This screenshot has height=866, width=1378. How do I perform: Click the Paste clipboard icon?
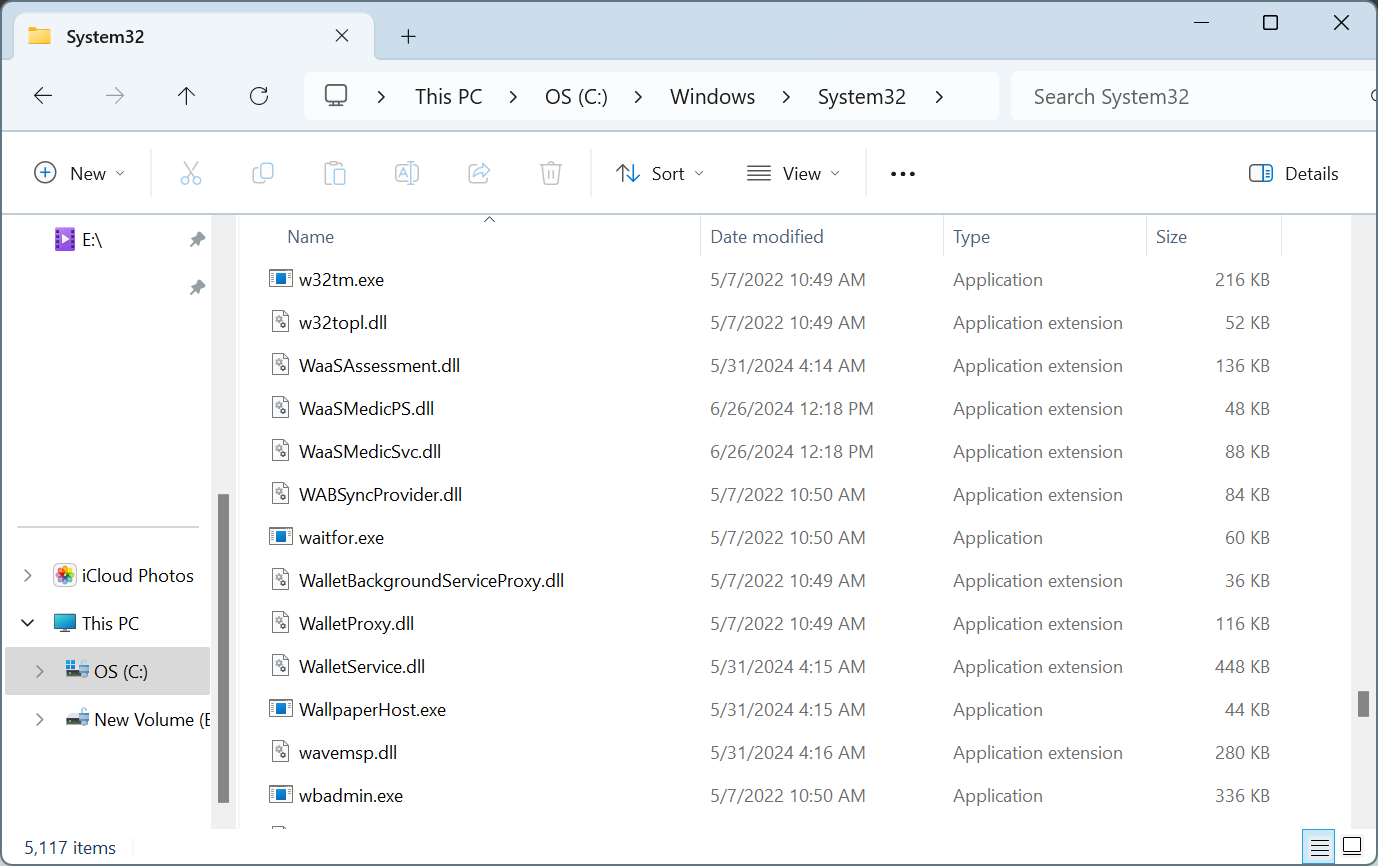pyautogui.click(x=335, y=173)
